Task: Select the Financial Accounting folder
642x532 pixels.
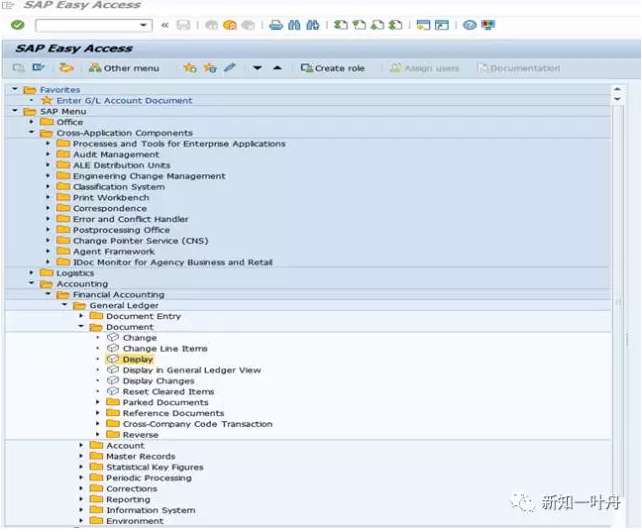Action: tap(118, 294)
